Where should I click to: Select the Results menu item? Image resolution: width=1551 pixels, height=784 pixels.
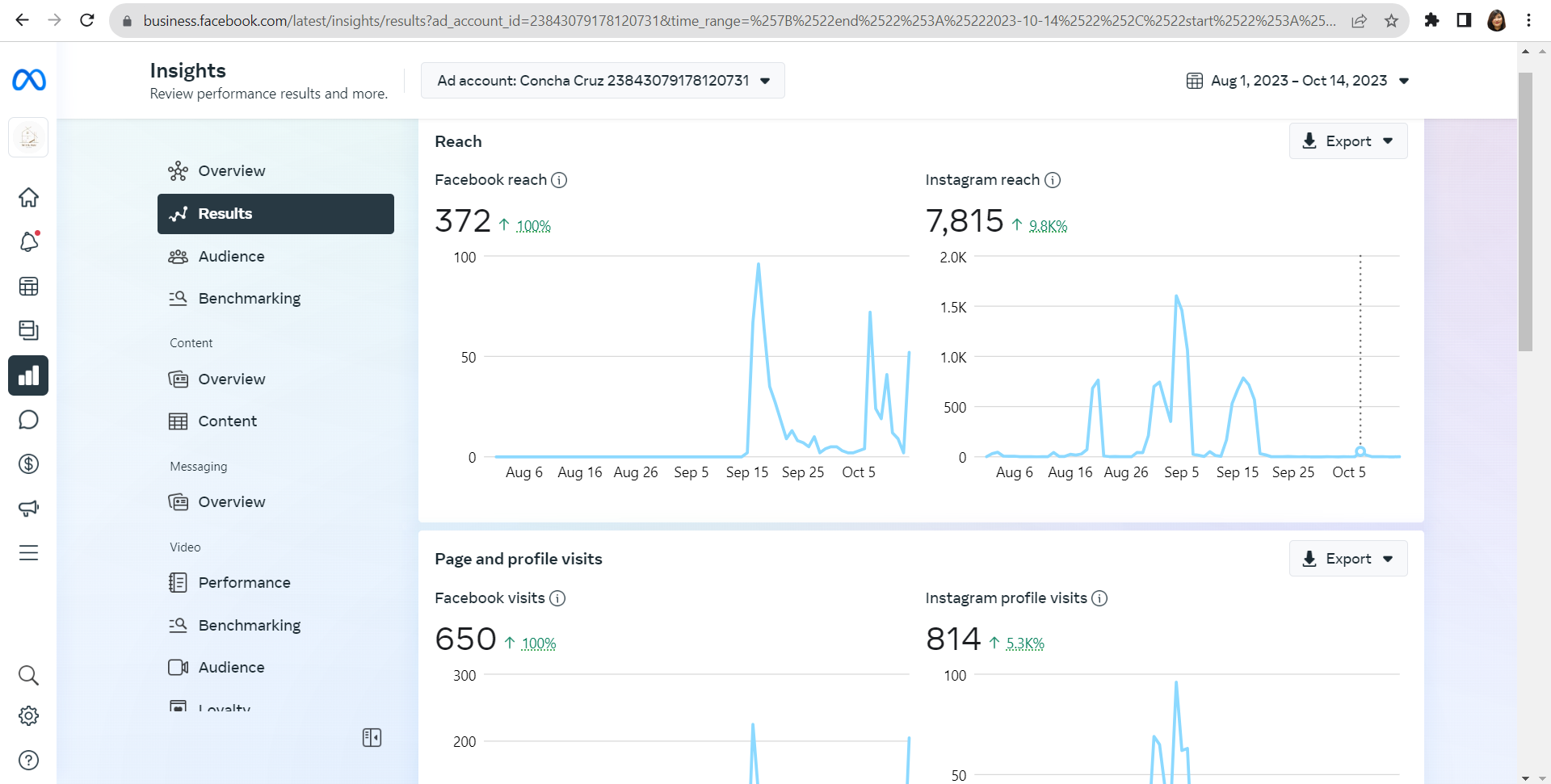pyautogui.click(x=275, y=214)
